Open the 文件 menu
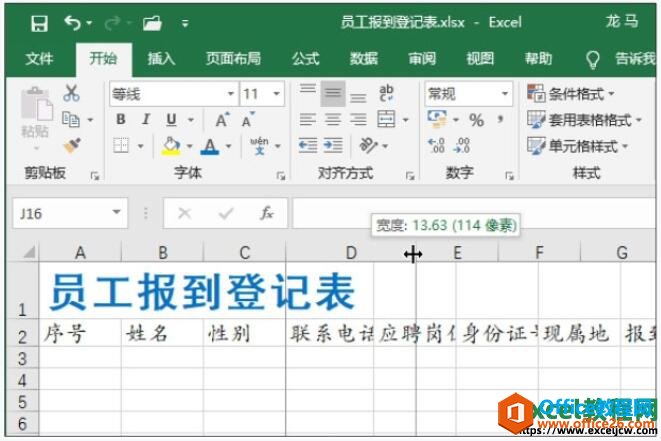 [x=39, y=59]
